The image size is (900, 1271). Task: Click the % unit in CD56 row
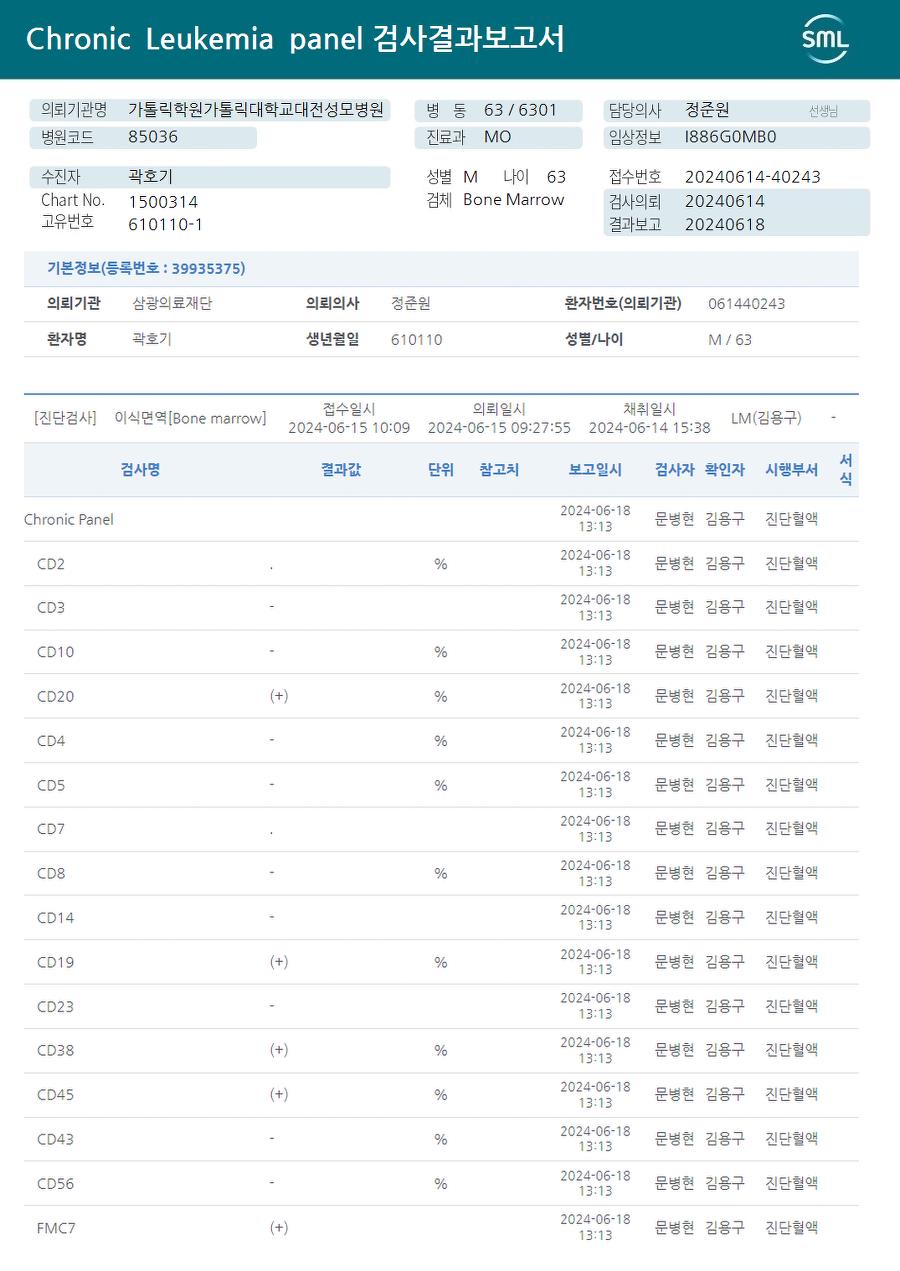(440, 1183)
